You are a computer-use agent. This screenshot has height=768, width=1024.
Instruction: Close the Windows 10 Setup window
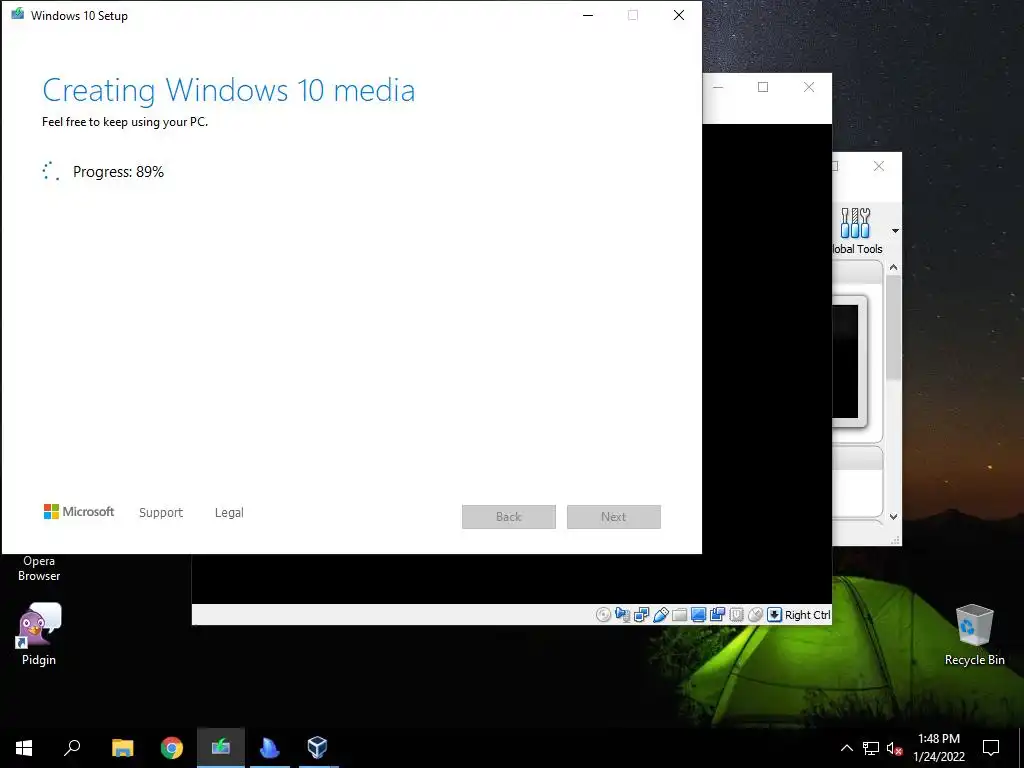679,15
